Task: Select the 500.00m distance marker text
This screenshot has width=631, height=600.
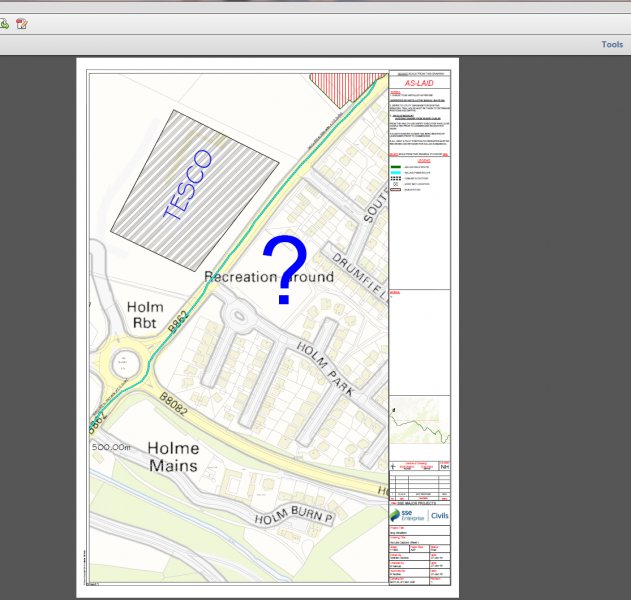Action: coord(111,447)
